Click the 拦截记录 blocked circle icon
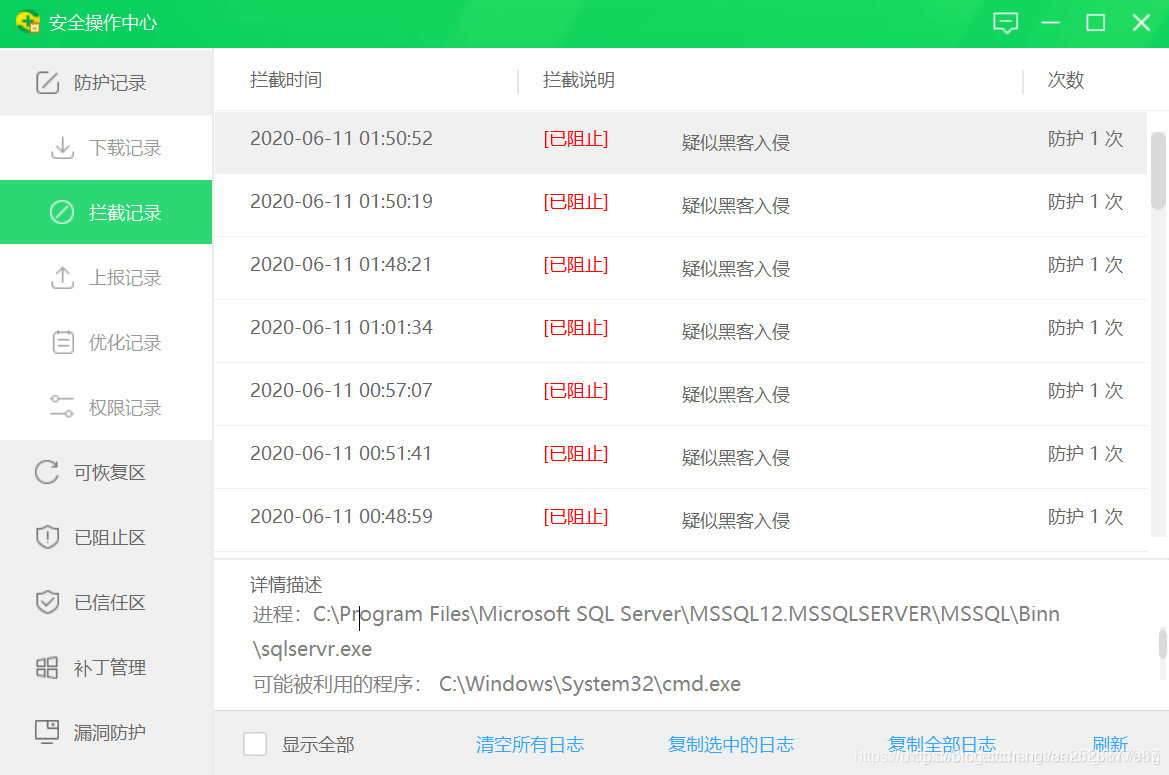The height and width of the screenshot is (775, 1169). pos(62,212)
